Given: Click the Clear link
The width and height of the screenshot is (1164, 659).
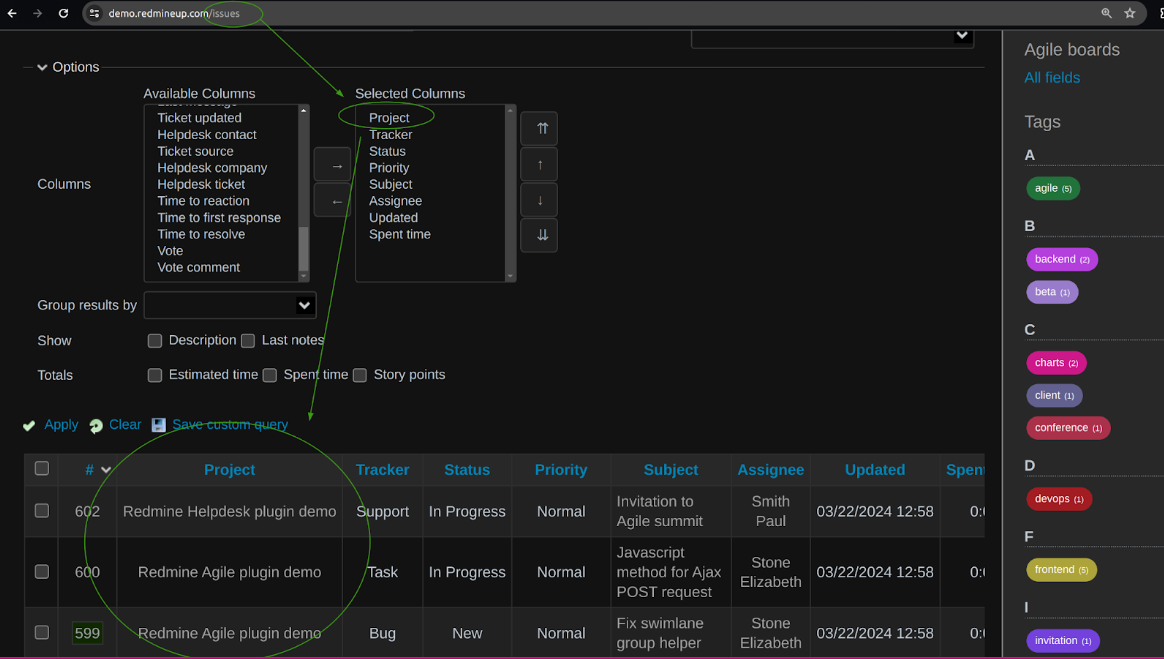Looking at the screenshot, I should [125, 424].
